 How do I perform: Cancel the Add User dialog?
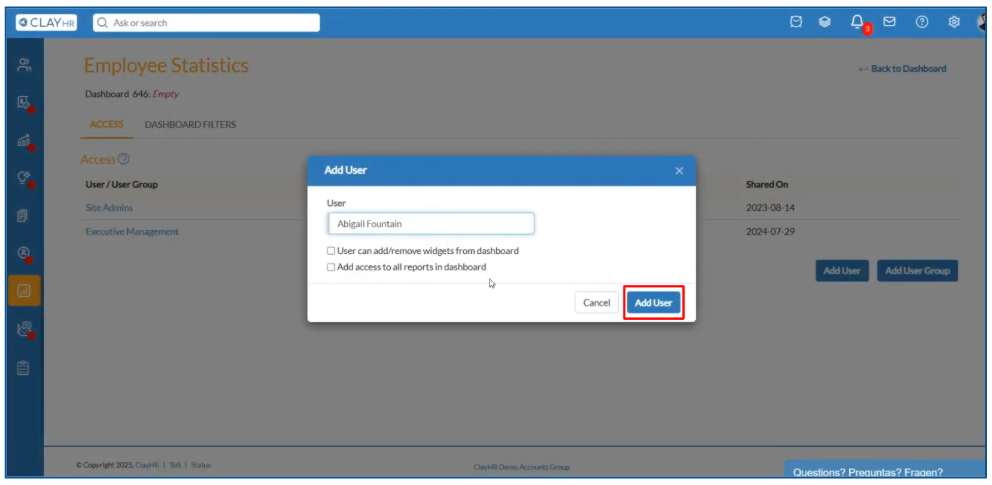point(597,303)
